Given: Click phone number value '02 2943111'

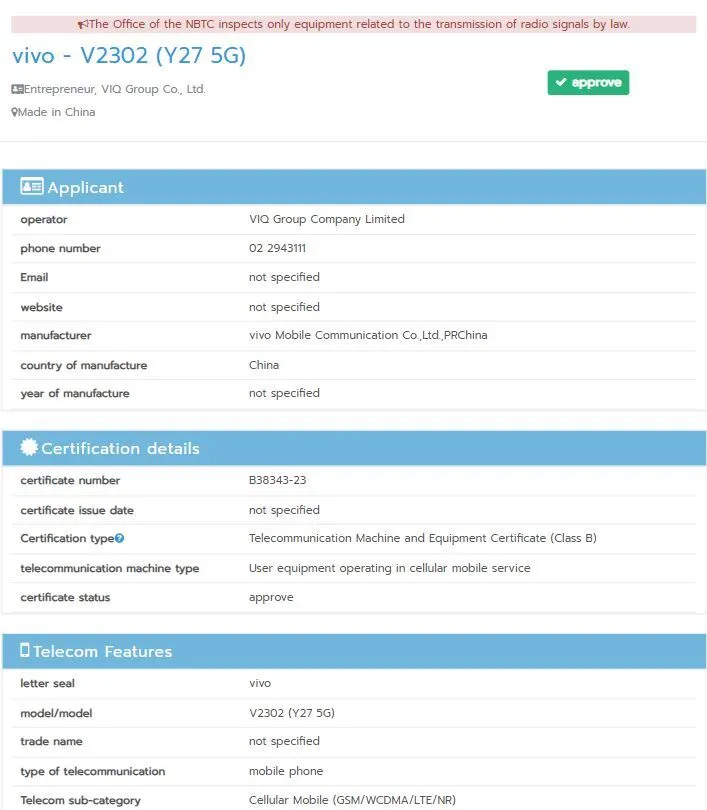Looking at the screenshot, I should 277,248.
